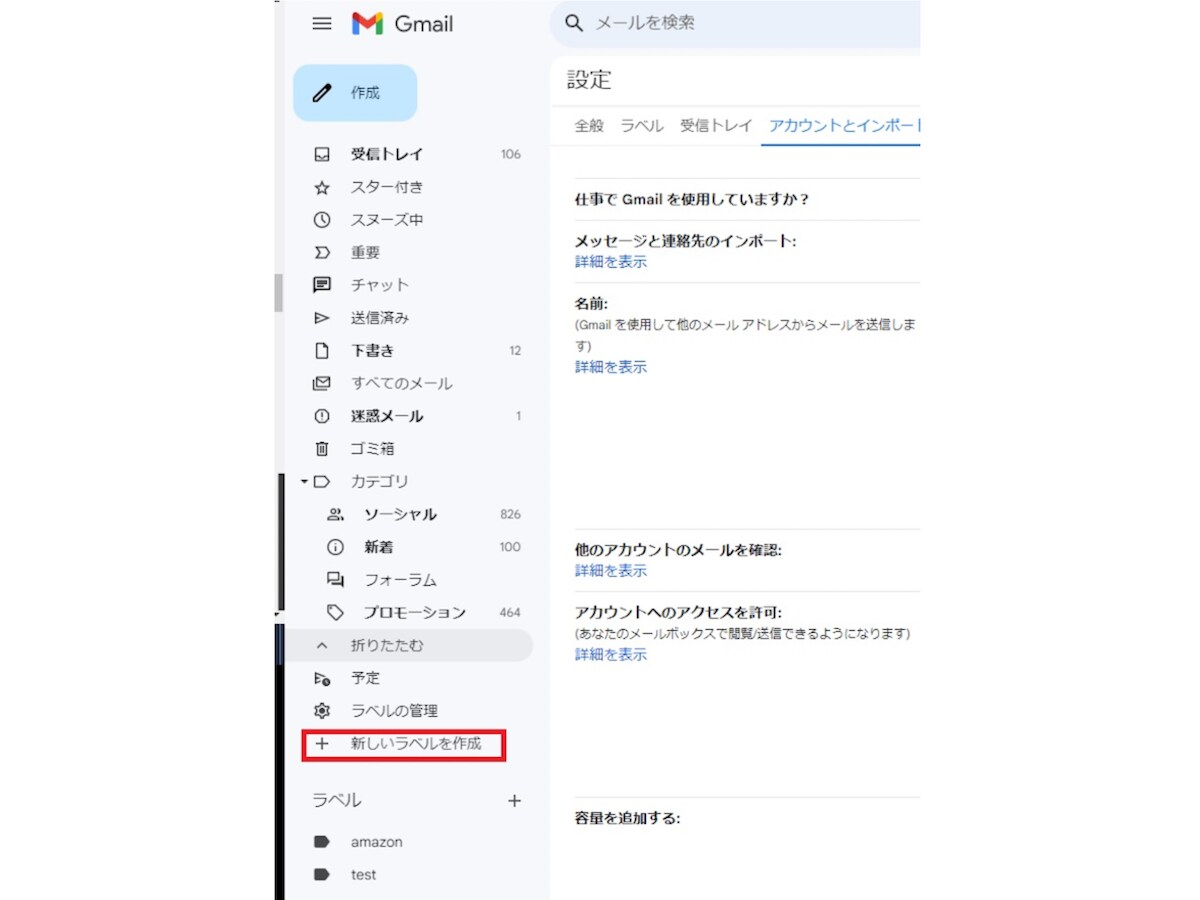Click 新しいラベルを作成 link

(416, 744)
